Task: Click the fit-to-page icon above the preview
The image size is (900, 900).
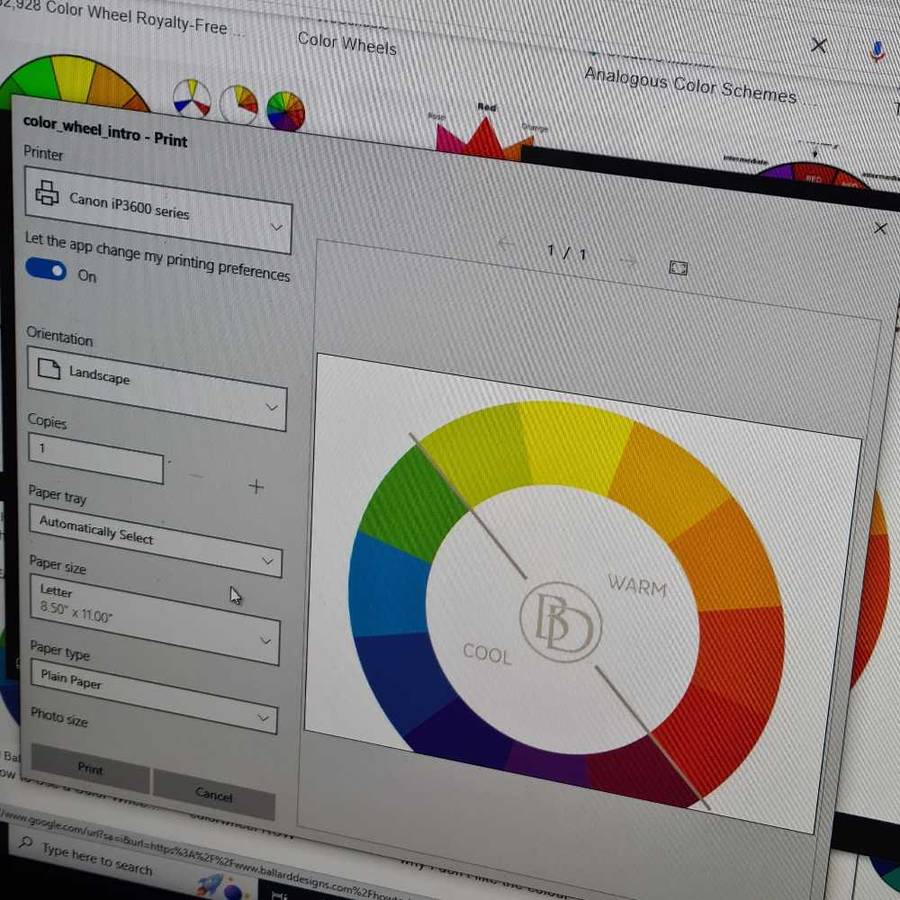Action: click(678, 268)
